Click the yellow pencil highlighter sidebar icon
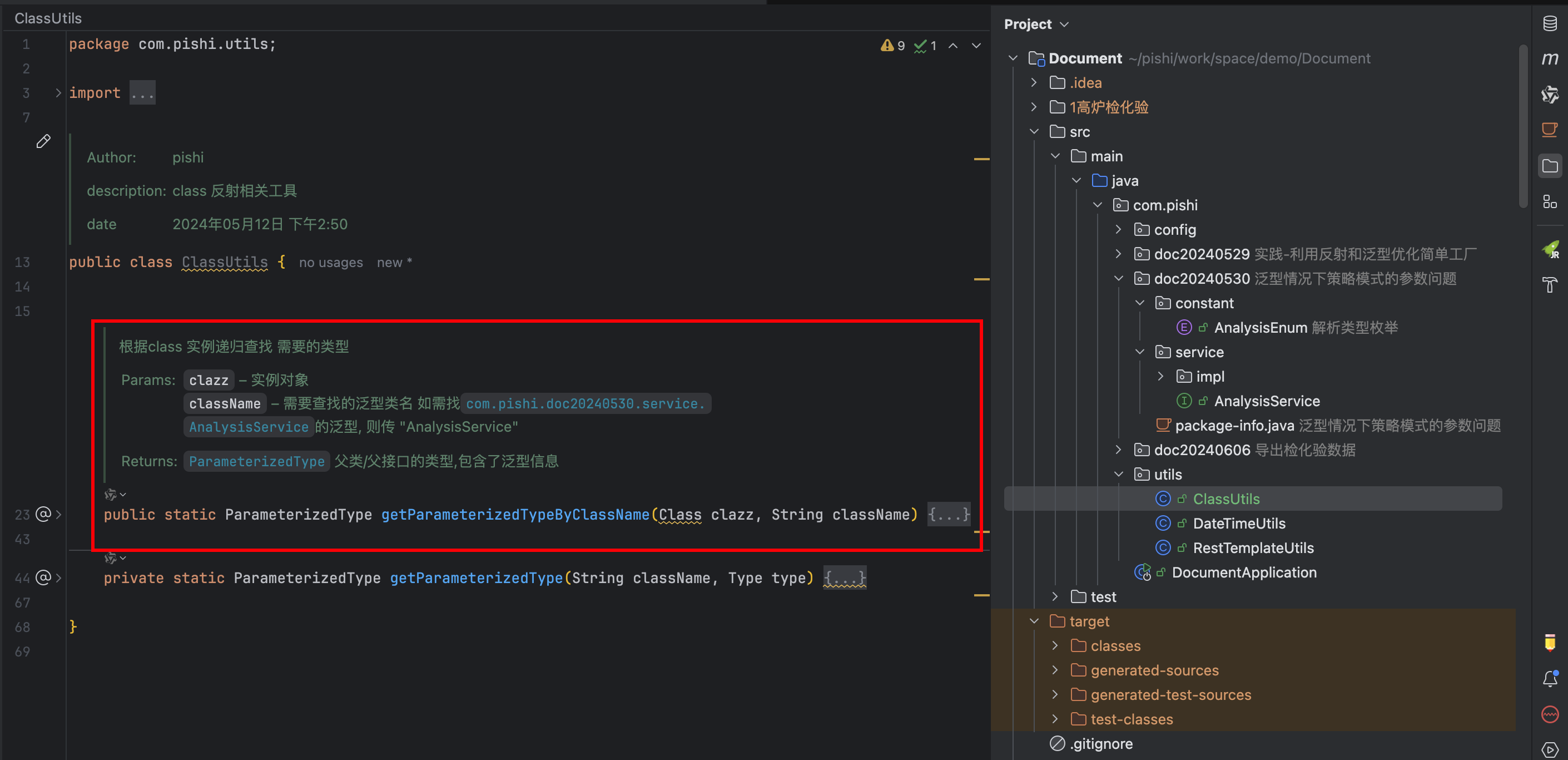Viewport: 1568px width, 760px height. pos(1550,643)
